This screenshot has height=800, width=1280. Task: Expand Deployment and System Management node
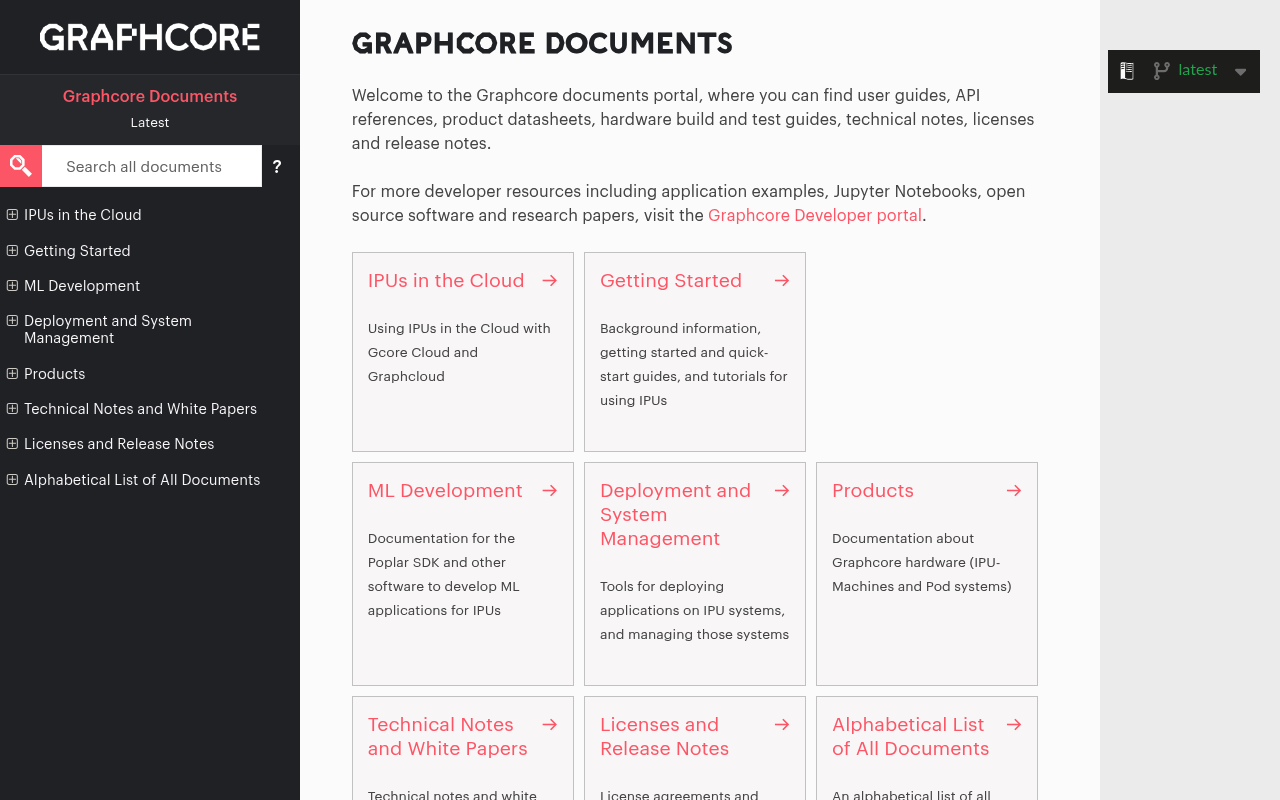(x=12, y=320)
